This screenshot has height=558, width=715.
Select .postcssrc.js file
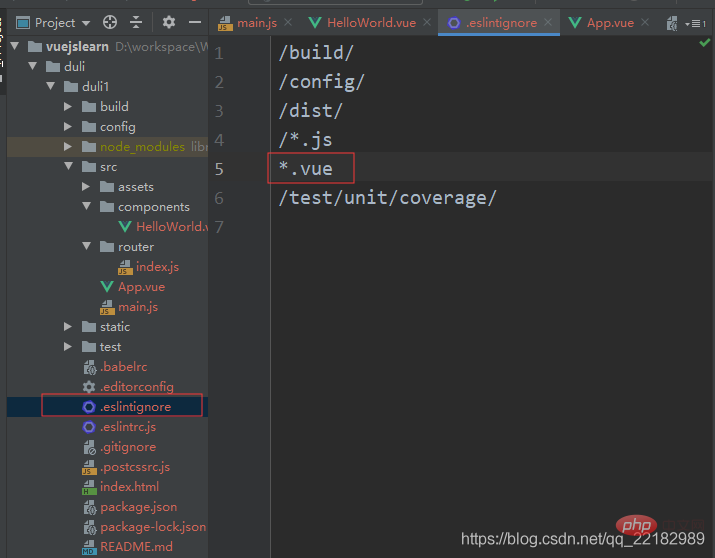point(135,467)
